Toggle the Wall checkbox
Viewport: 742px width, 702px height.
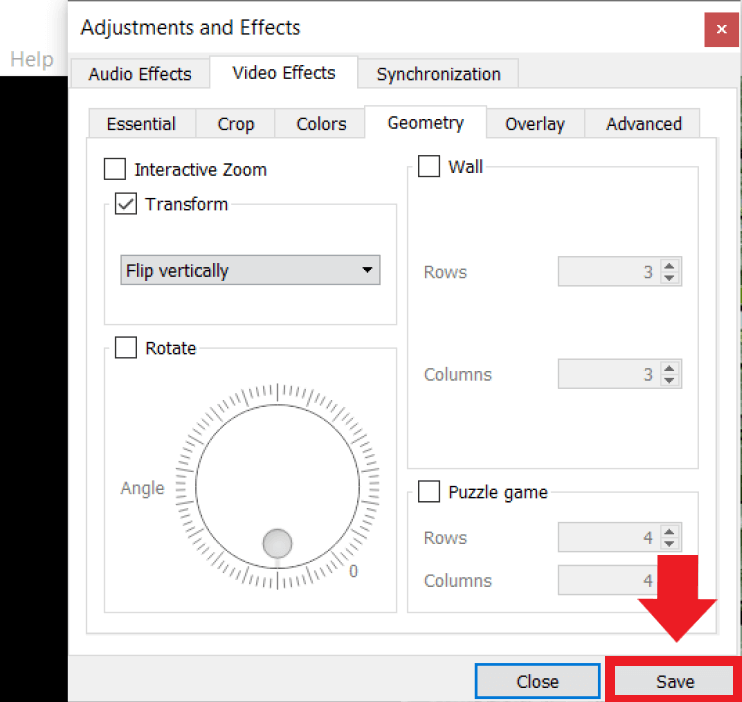pos(429,166)
